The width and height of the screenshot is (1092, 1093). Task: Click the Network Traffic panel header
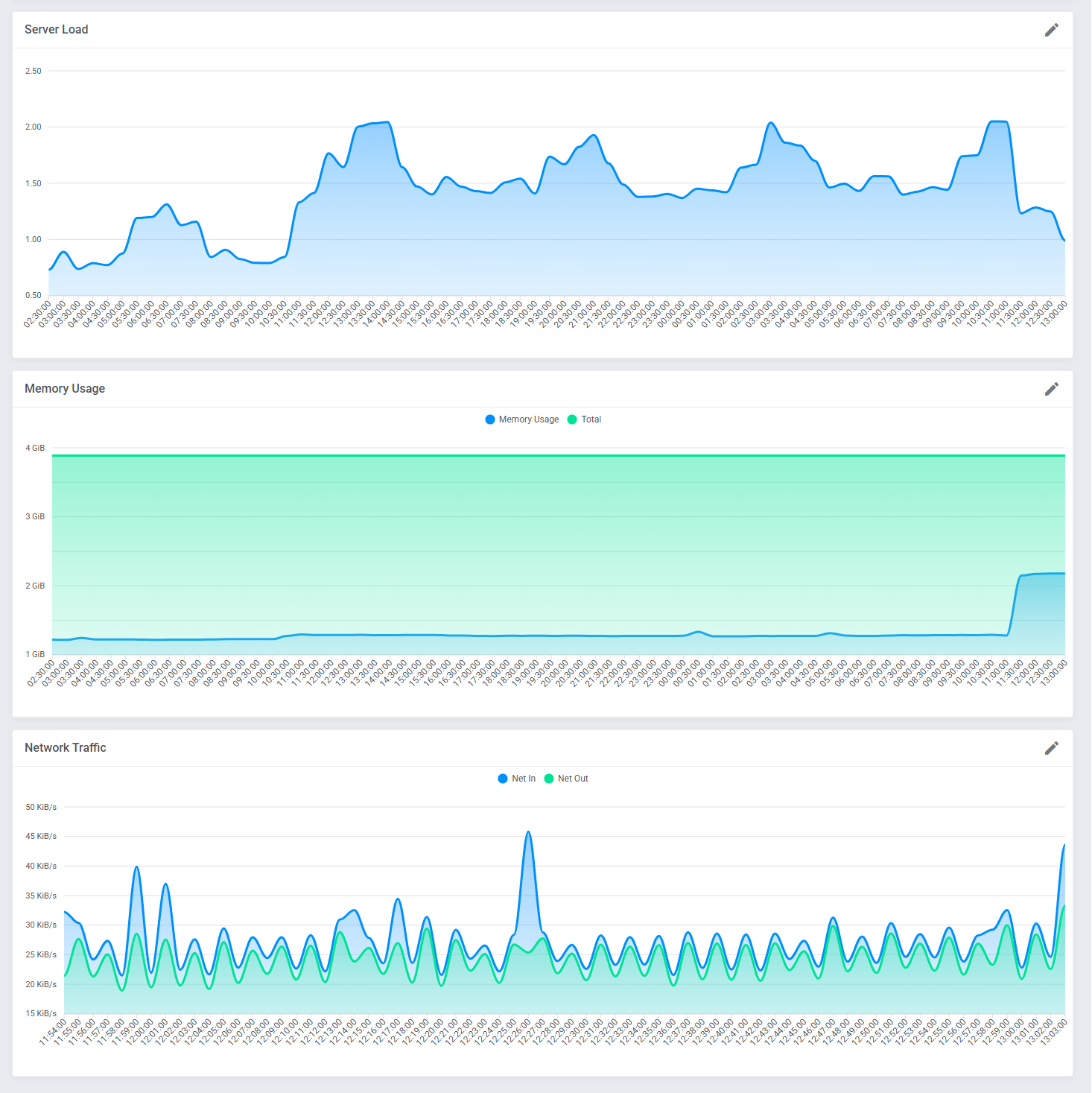click(x=66, y=747)
